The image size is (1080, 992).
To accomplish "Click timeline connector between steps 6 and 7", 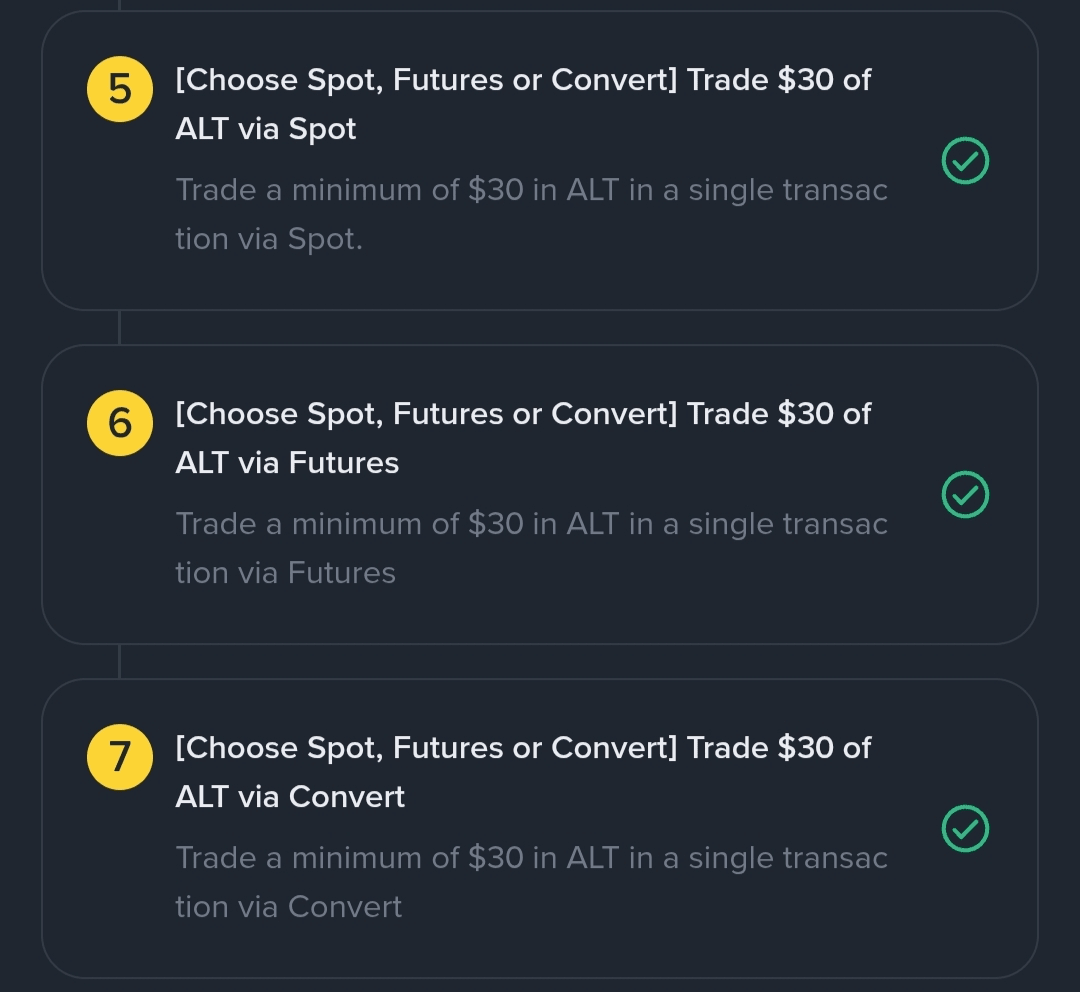I will pos(119,662).
